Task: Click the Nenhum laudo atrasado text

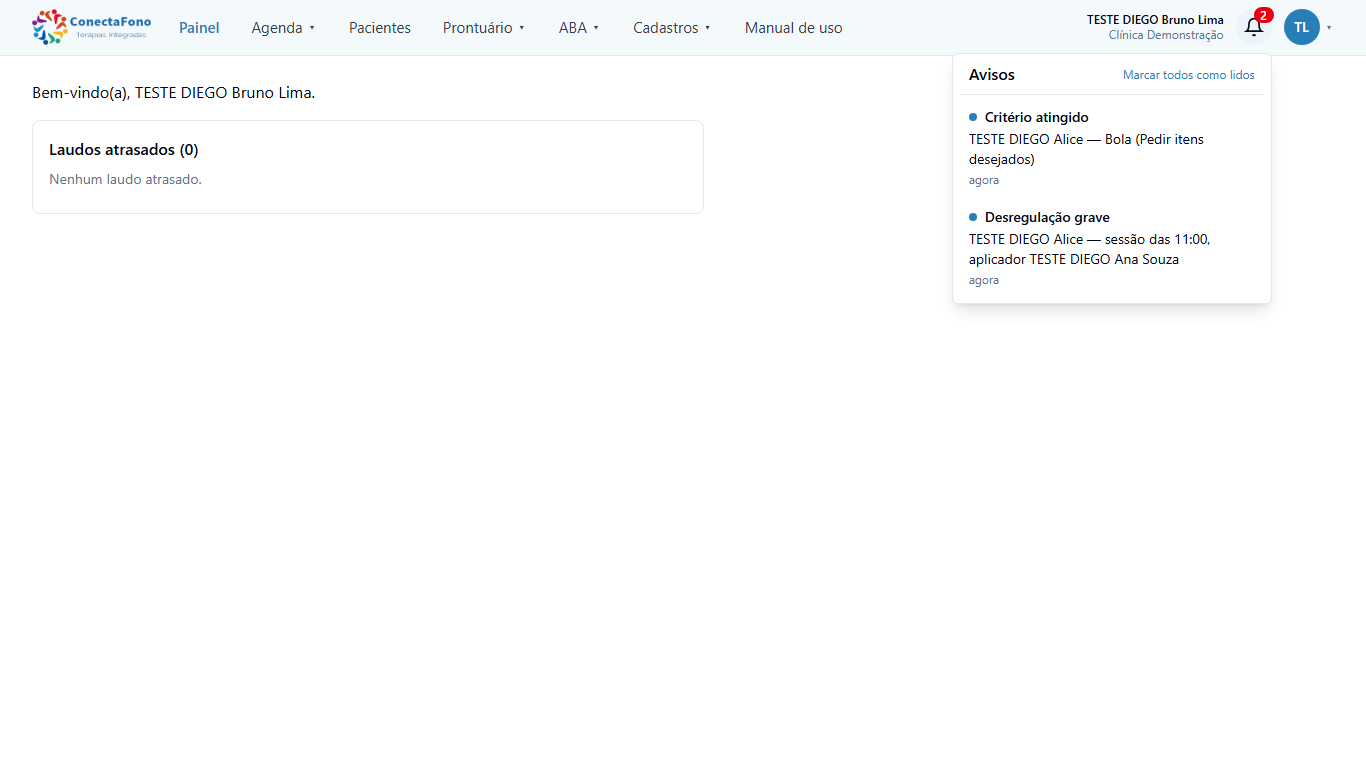Action: pos(125,180)
